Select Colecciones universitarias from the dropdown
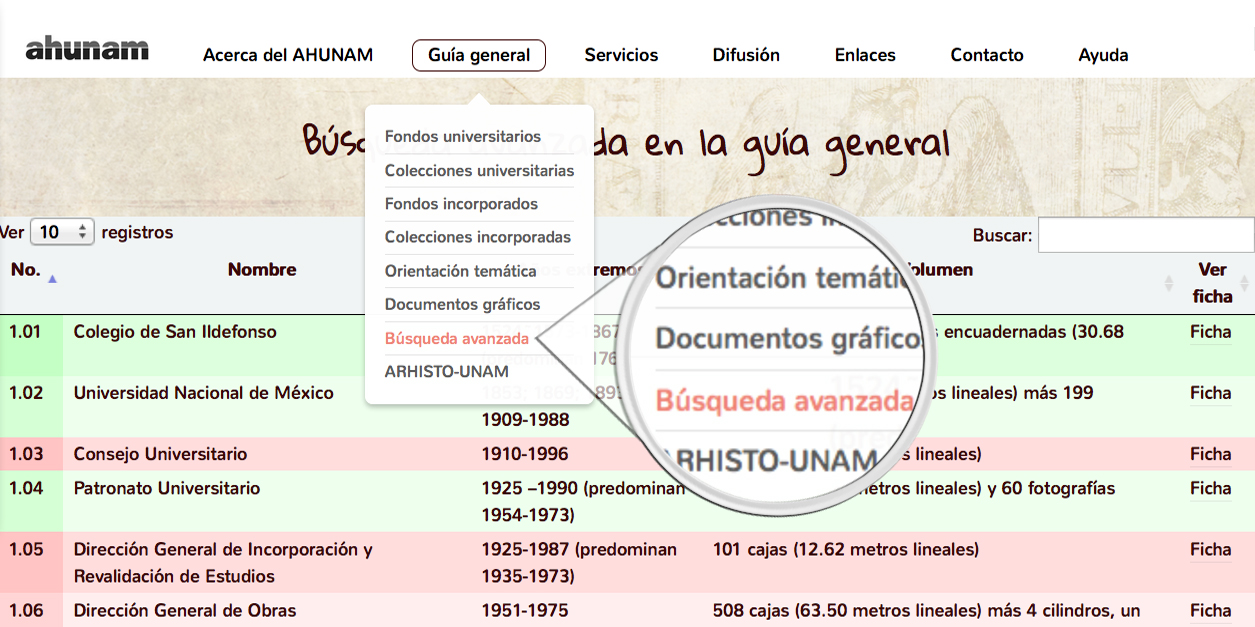1255x627 pixels. (x=480, y=171)
